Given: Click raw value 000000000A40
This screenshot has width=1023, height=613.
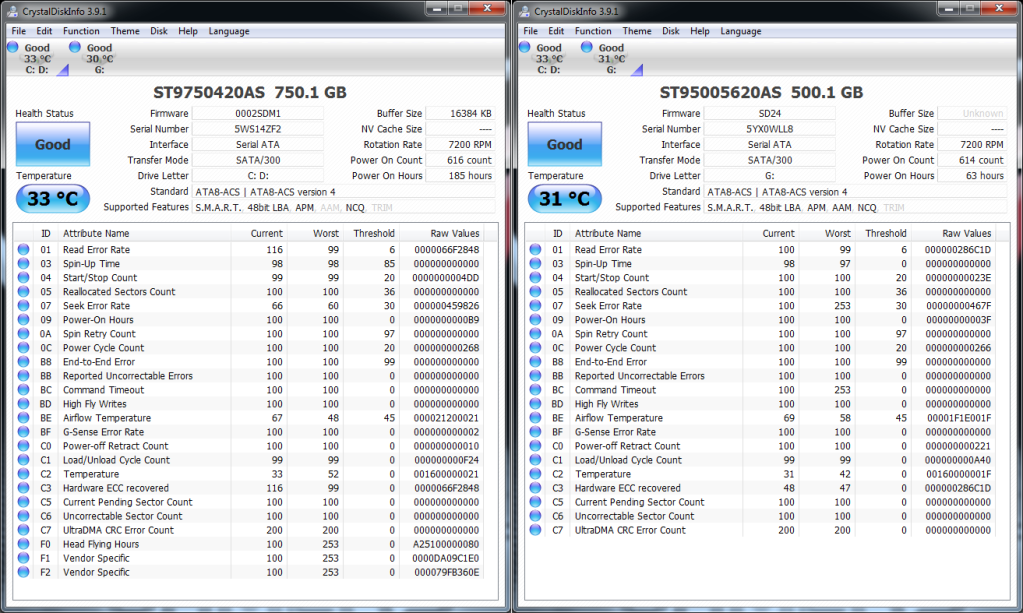Looking at the screenshot, I should (x=958, y=460).
